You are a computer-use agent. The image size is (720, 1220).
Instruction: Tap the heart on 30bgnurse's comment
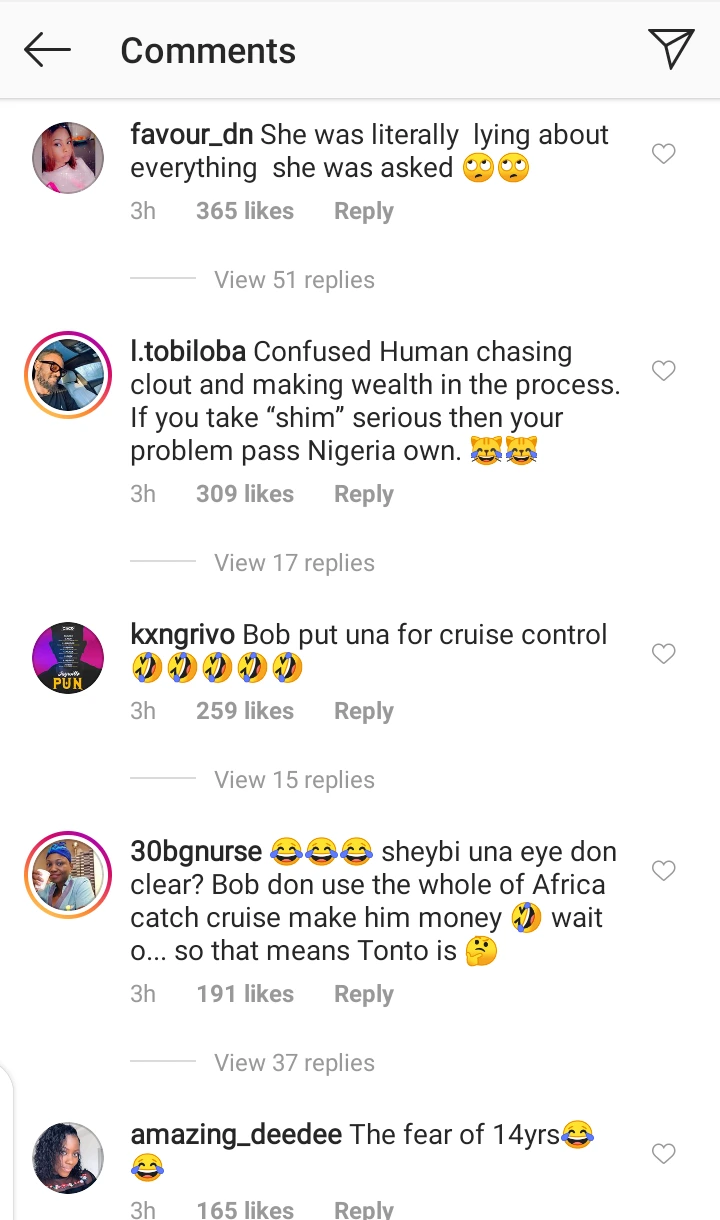pos(663,871)
